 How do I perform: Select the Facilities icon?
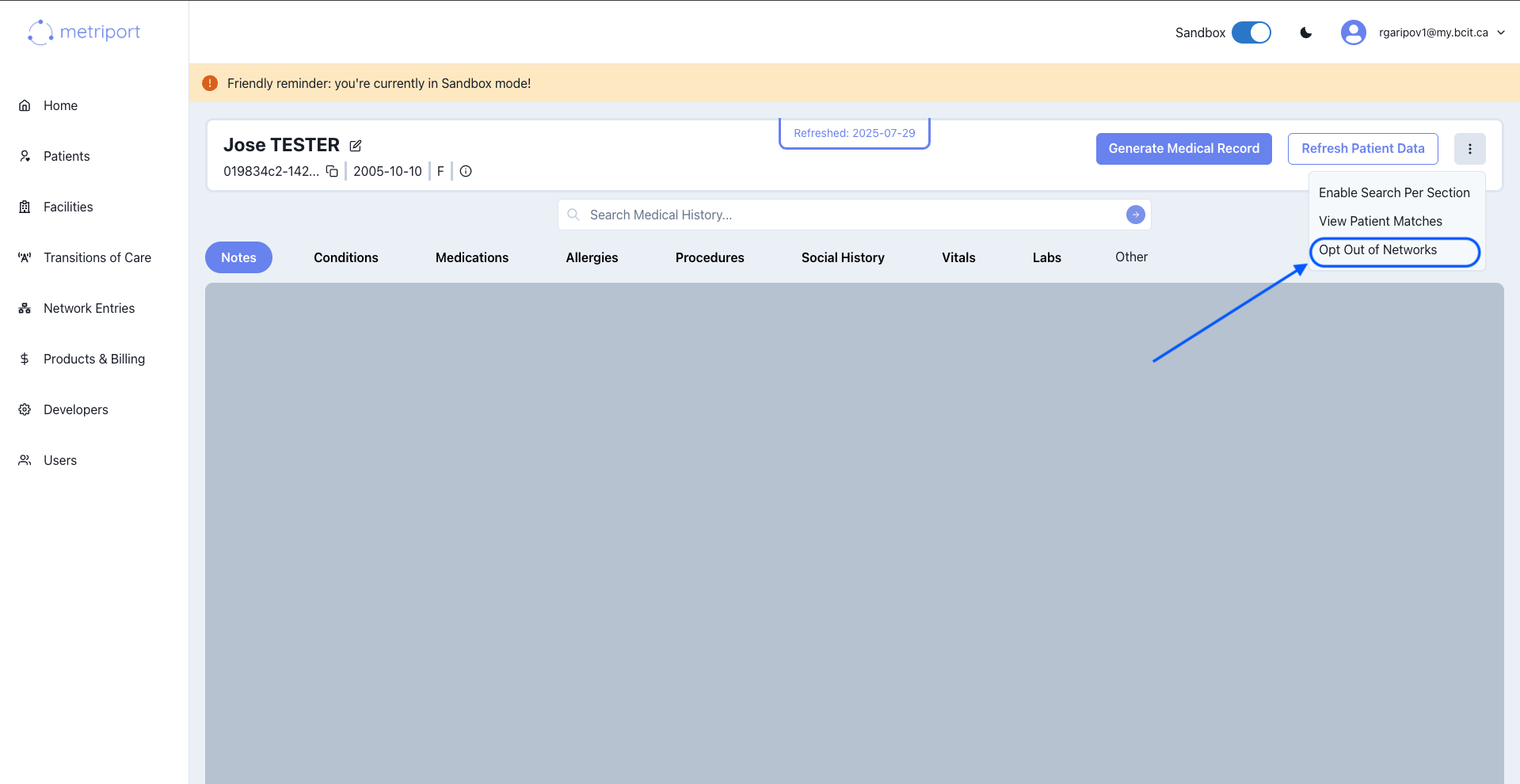pyautogui.click(x=25, y=206)
